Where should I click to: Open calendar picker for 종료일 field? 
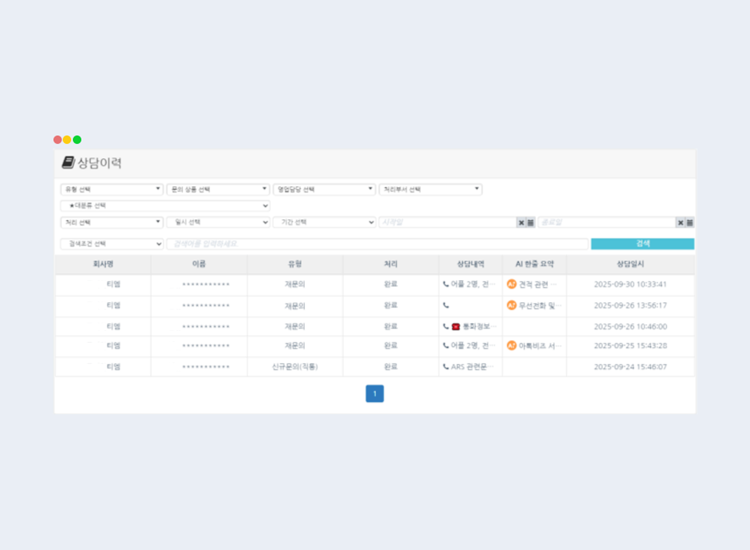coord(690,223)
